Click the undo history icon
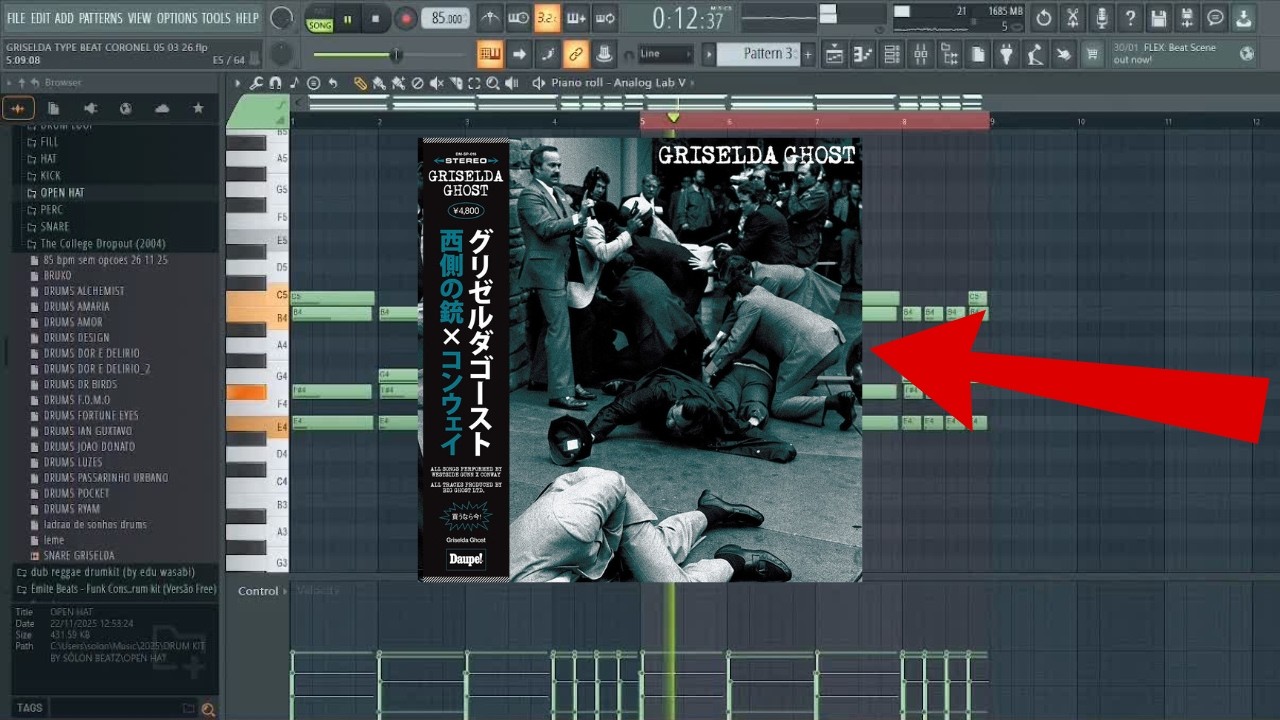The image size is (1280, 720). [x=1044, y=18]
